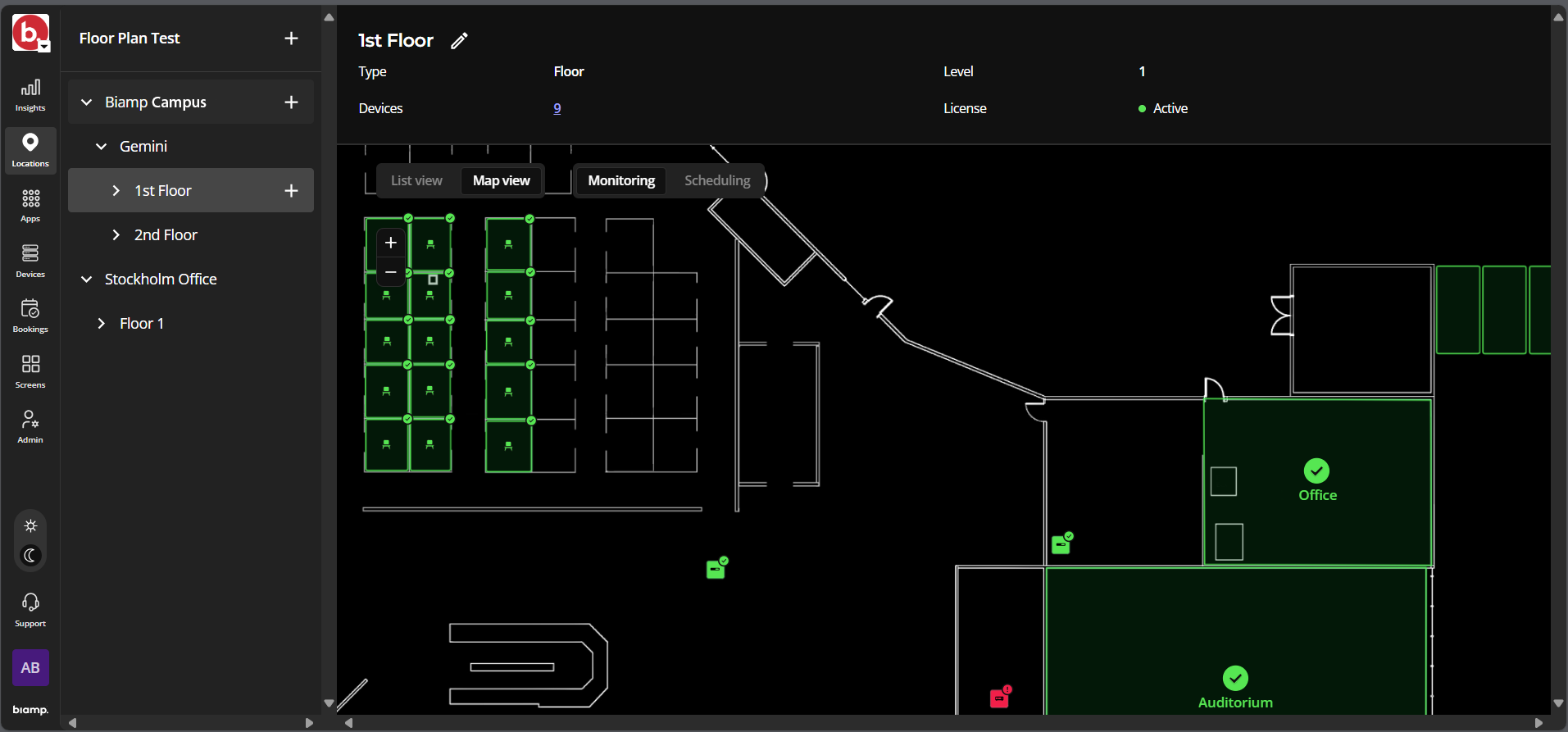Viewport: 1568px width, 732px height.
Task: Open the Apps section
Action: [x=30, y=206]
